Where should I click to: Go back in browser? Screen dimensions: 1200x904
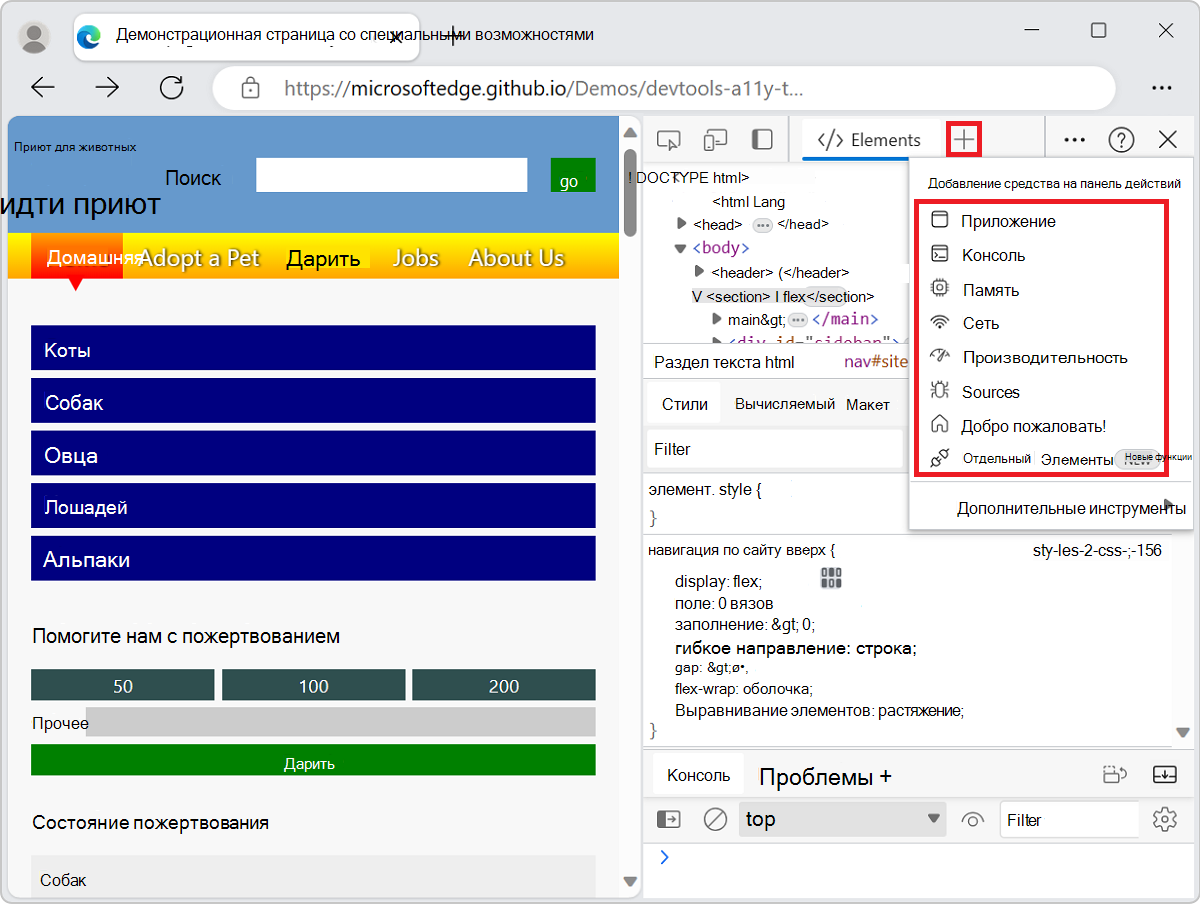43,88
